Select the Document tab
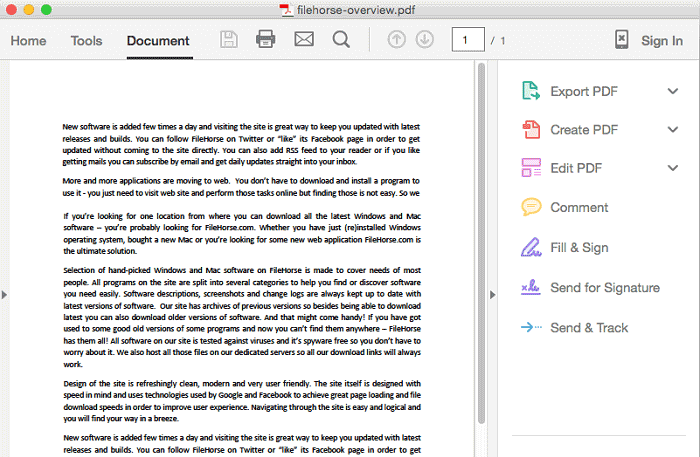 [158, 41]
